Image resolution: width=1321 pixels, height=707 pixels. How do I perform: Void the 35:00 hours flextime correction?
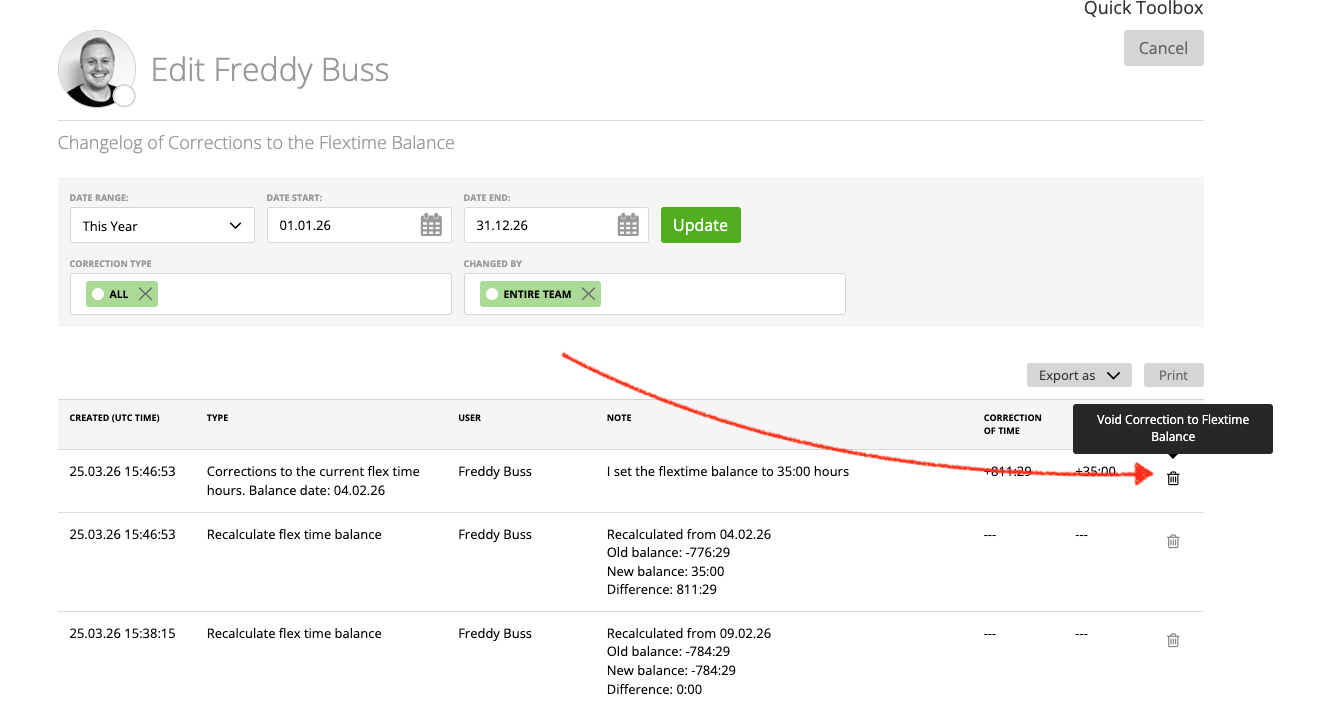[1173, 479]
